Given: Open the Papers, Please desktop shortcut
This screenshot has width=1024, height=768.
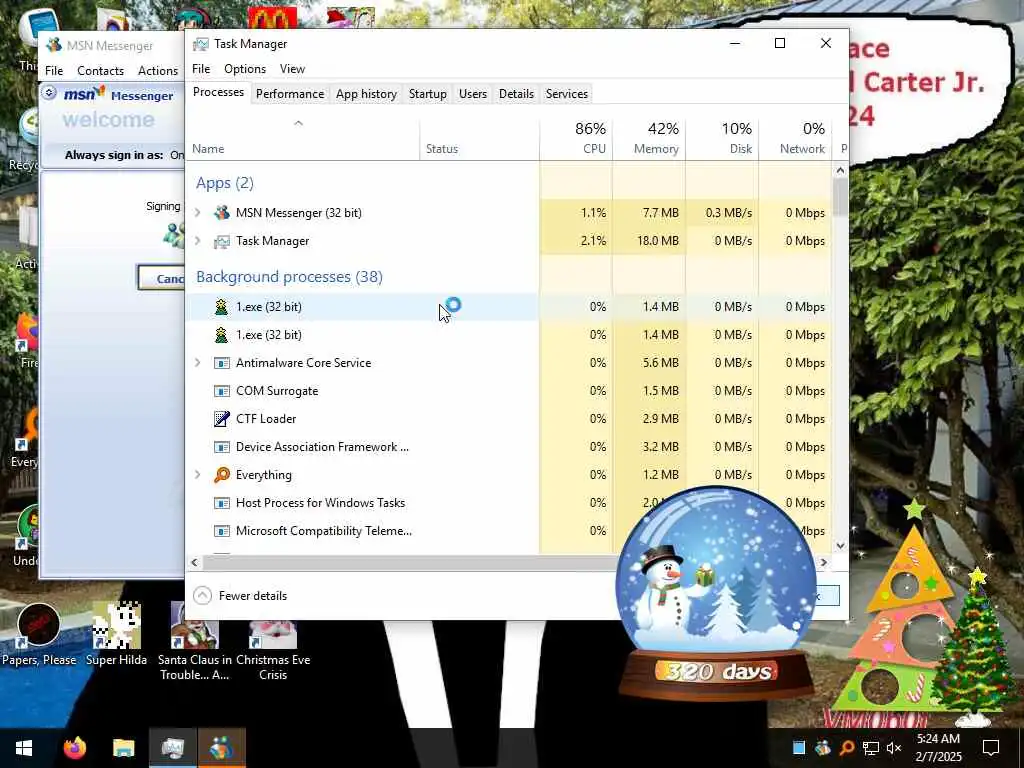Looking at the screenshot, I should (39, 635).
